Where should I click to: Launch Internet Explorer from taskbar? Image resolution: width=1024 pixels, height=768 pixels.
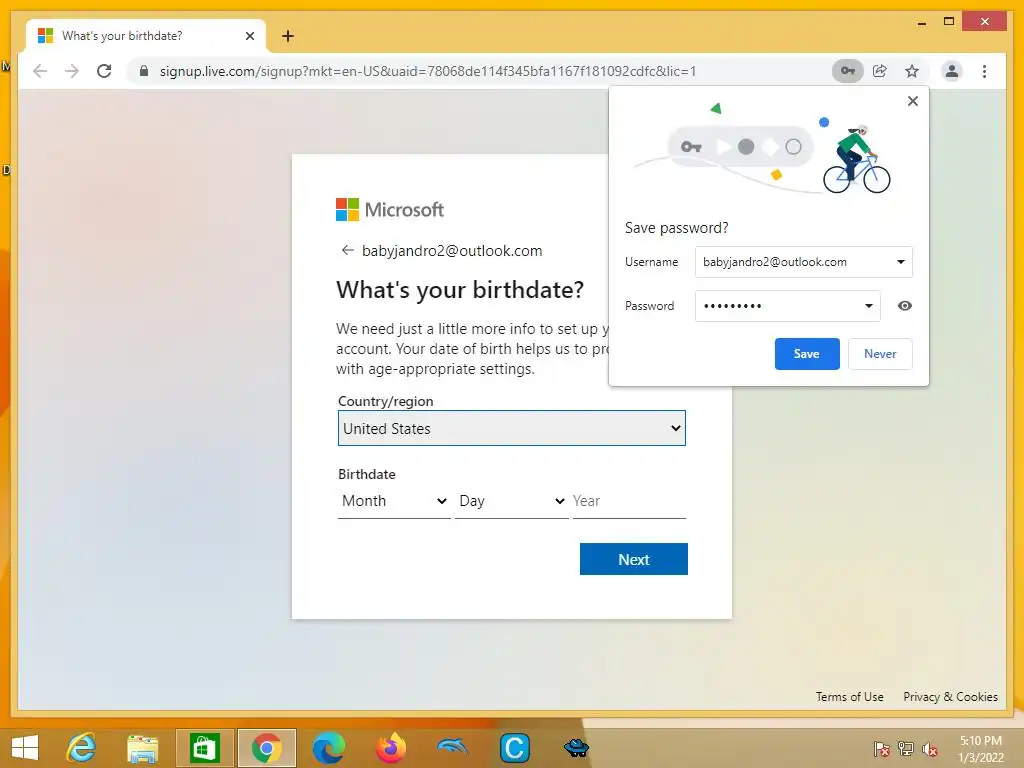[81, 747]
